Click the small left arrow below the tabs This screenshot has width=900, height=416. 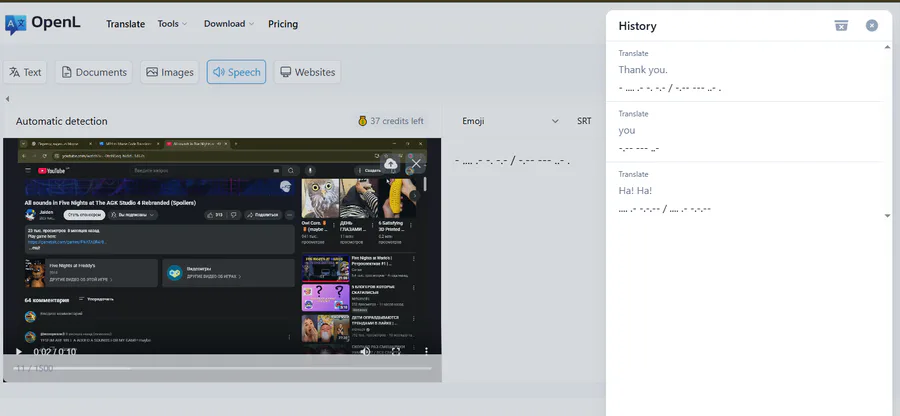7,99
